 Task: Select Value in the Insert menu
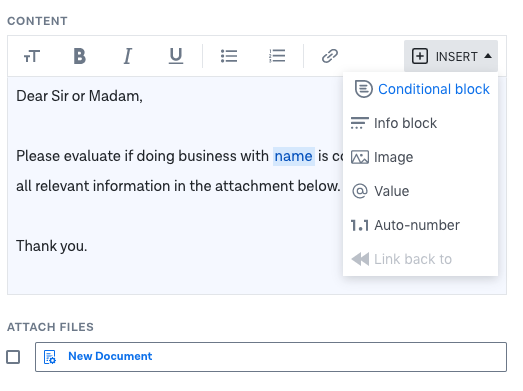tap(380, 191)
